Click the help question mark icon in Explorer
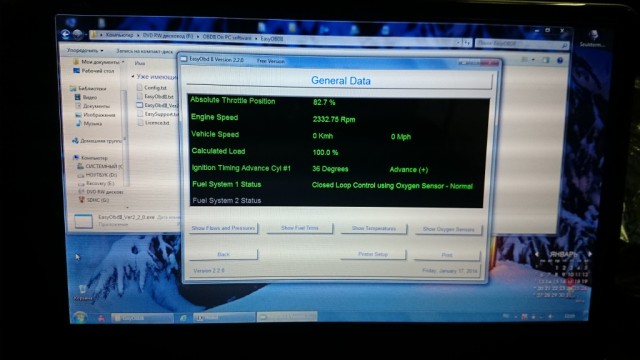 pos(560,60)
